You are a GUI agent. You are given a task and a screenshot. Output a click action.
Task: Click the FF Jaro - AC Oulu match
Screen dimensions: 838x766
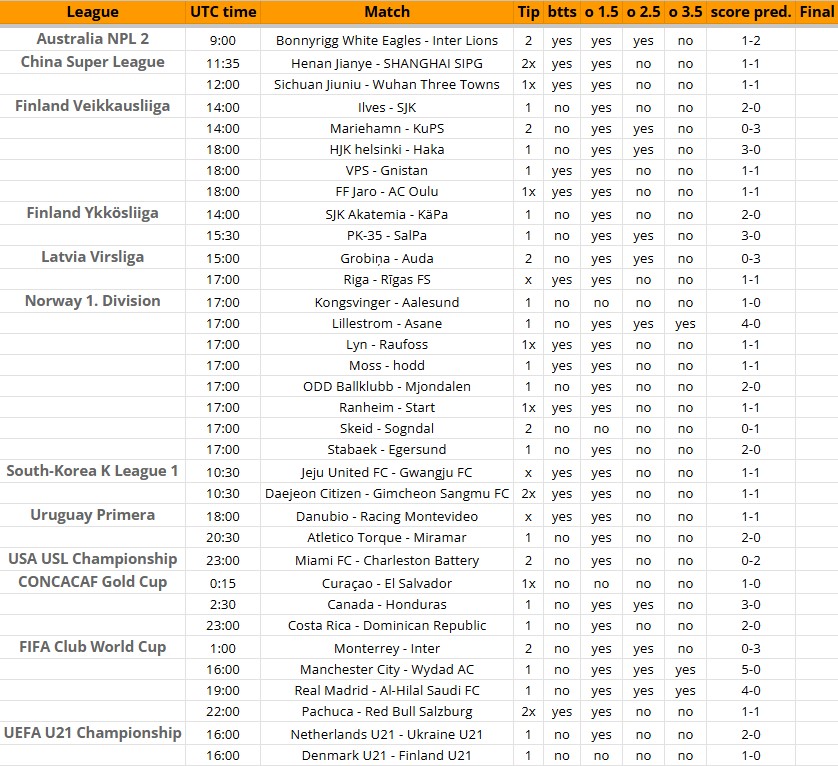point(387,191)
